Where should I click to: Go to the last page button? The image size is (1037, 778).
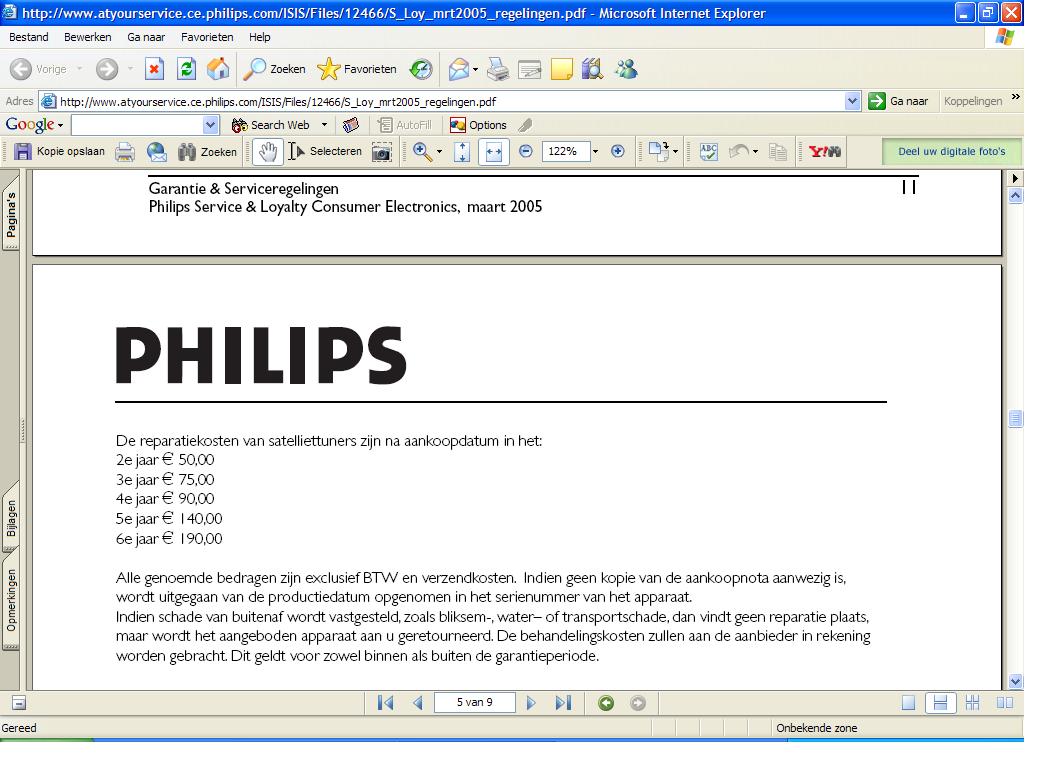point(563,703)
